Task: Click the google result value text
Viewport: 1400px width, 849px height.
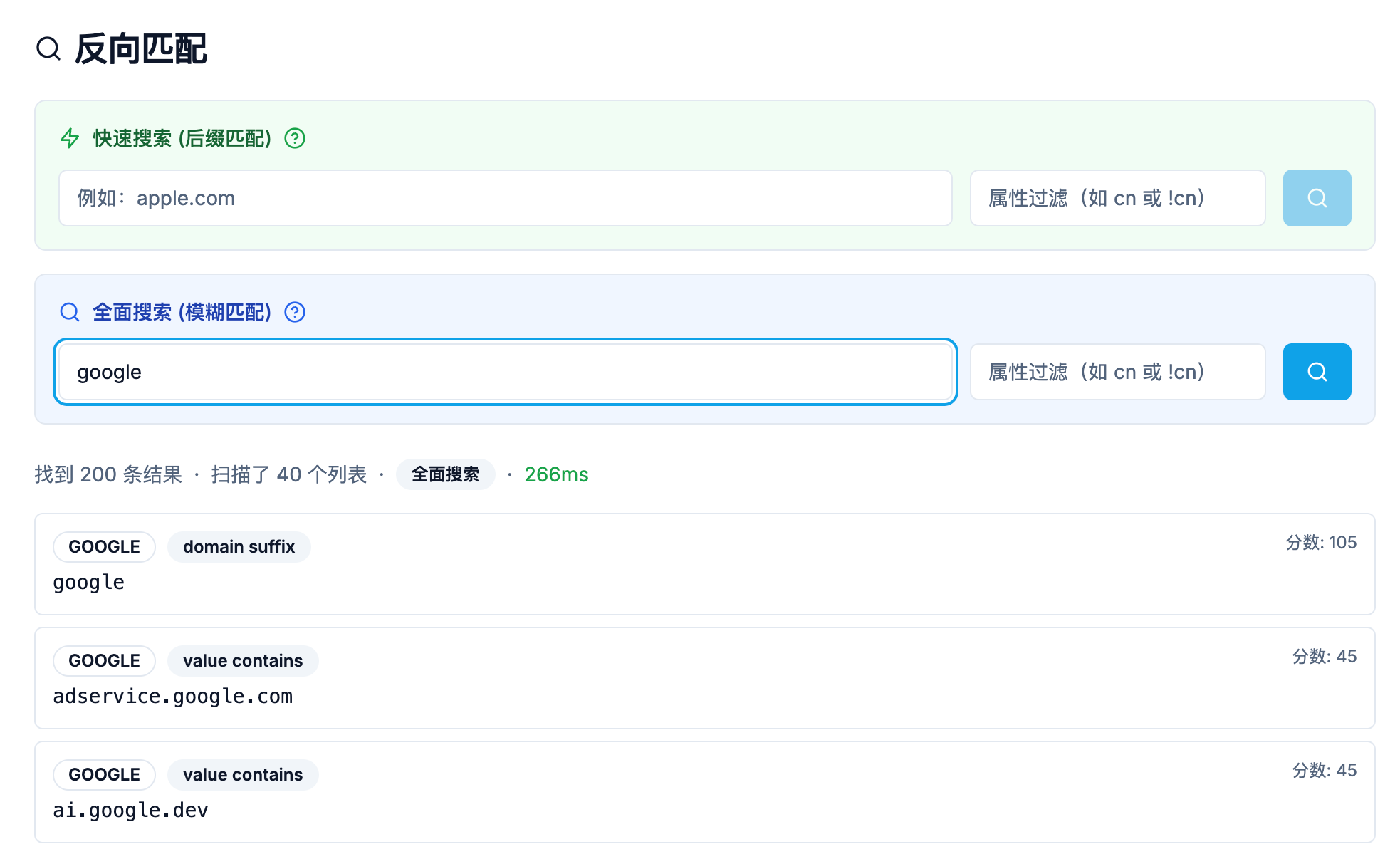Action: [x=89, y=583]
